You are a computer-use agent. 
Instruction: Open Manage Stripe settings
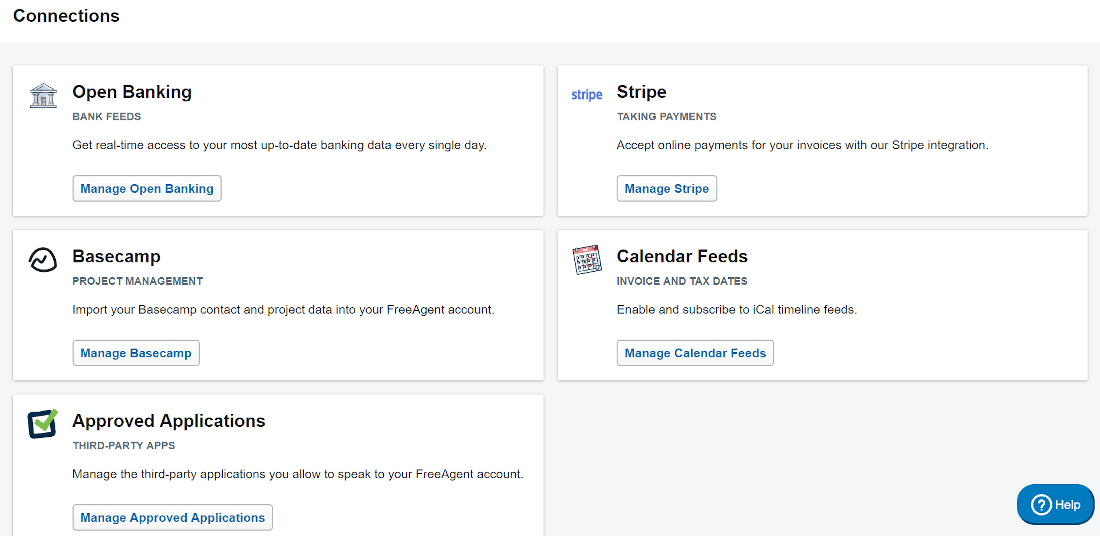(666, 189)
